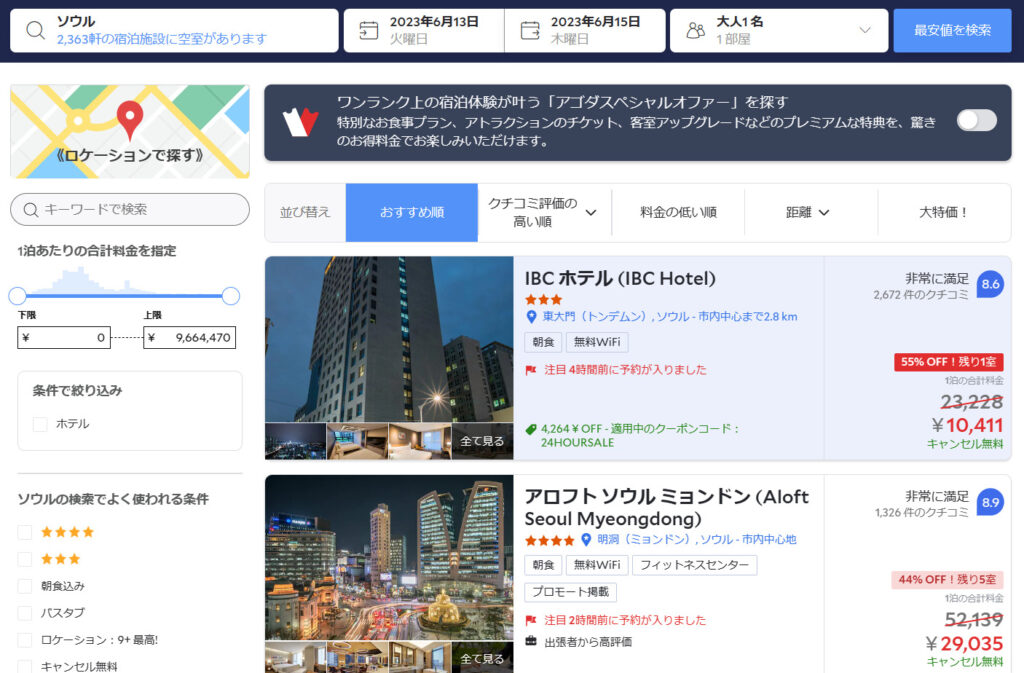Click the ソウル destination search field
1024x673 pixels.
tap(174, 30)
